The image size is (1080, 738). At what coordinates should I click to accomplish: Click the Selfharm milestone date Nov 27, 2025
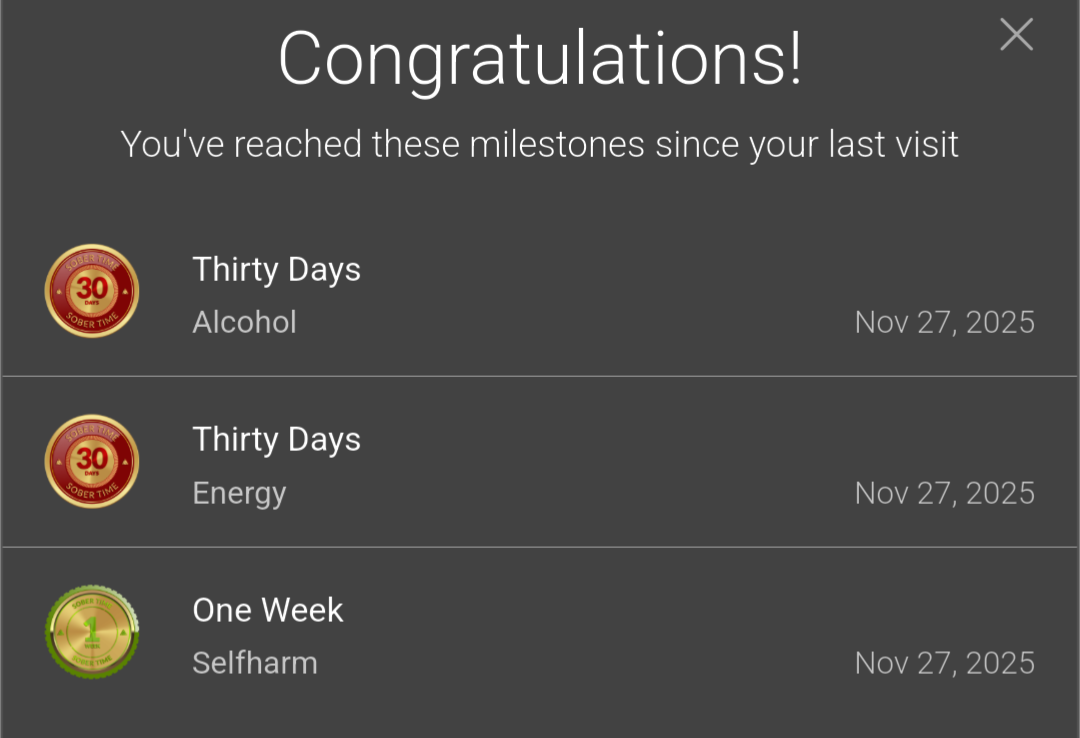point(944,664)
